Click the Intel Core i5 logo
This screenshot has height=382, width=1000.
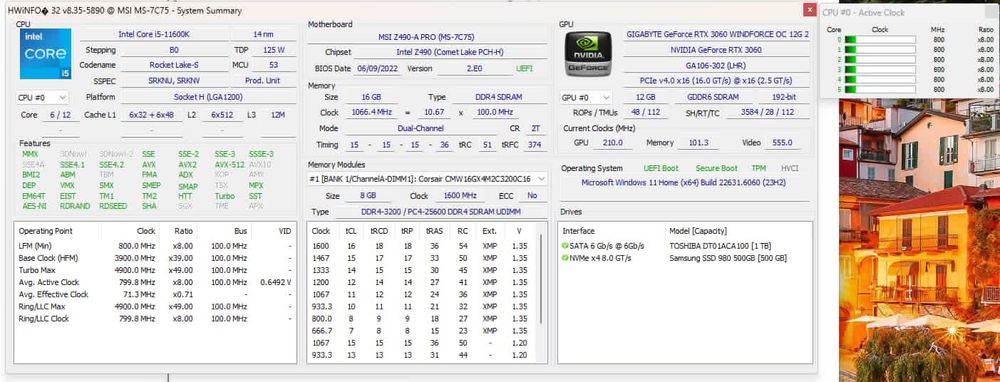click(45, 54)
